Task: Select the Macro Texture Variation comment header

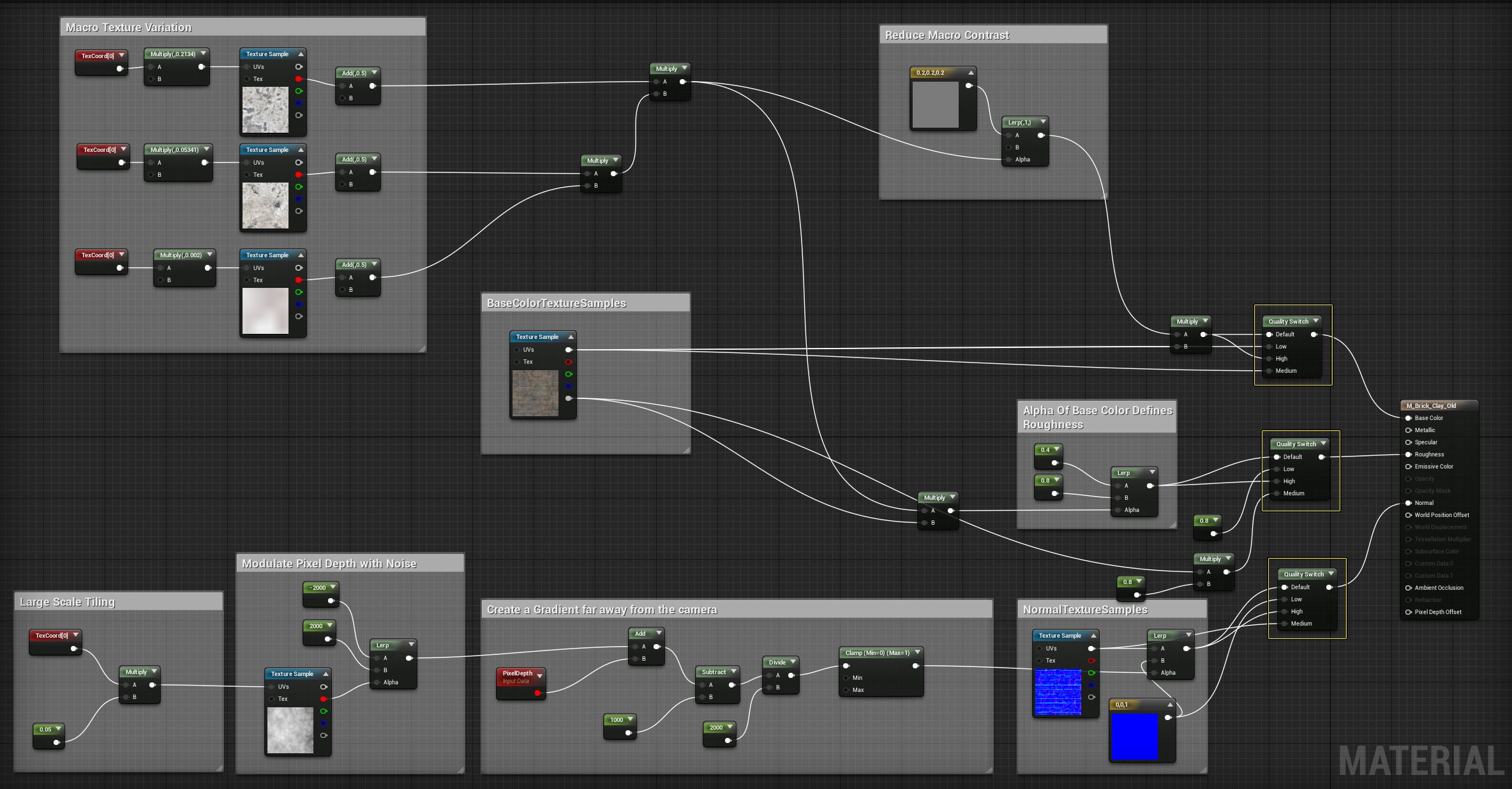Action: click(128, 27)
